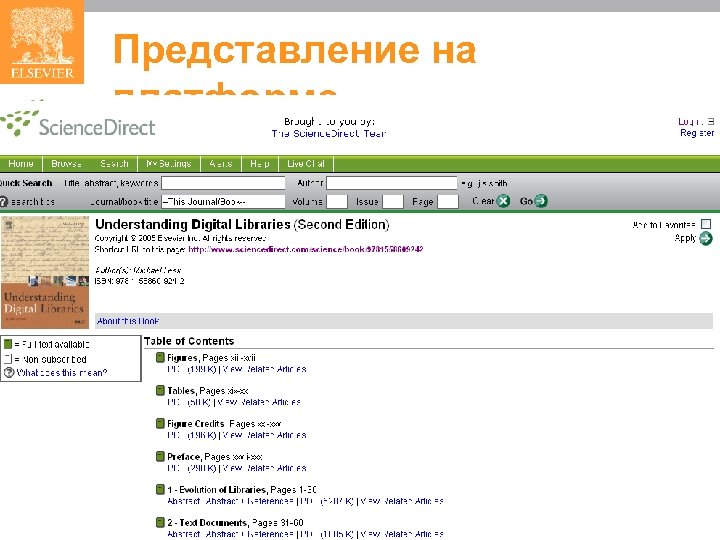Focus the Page input field
This screenshot has height=540, width=720.
[448, 202]
